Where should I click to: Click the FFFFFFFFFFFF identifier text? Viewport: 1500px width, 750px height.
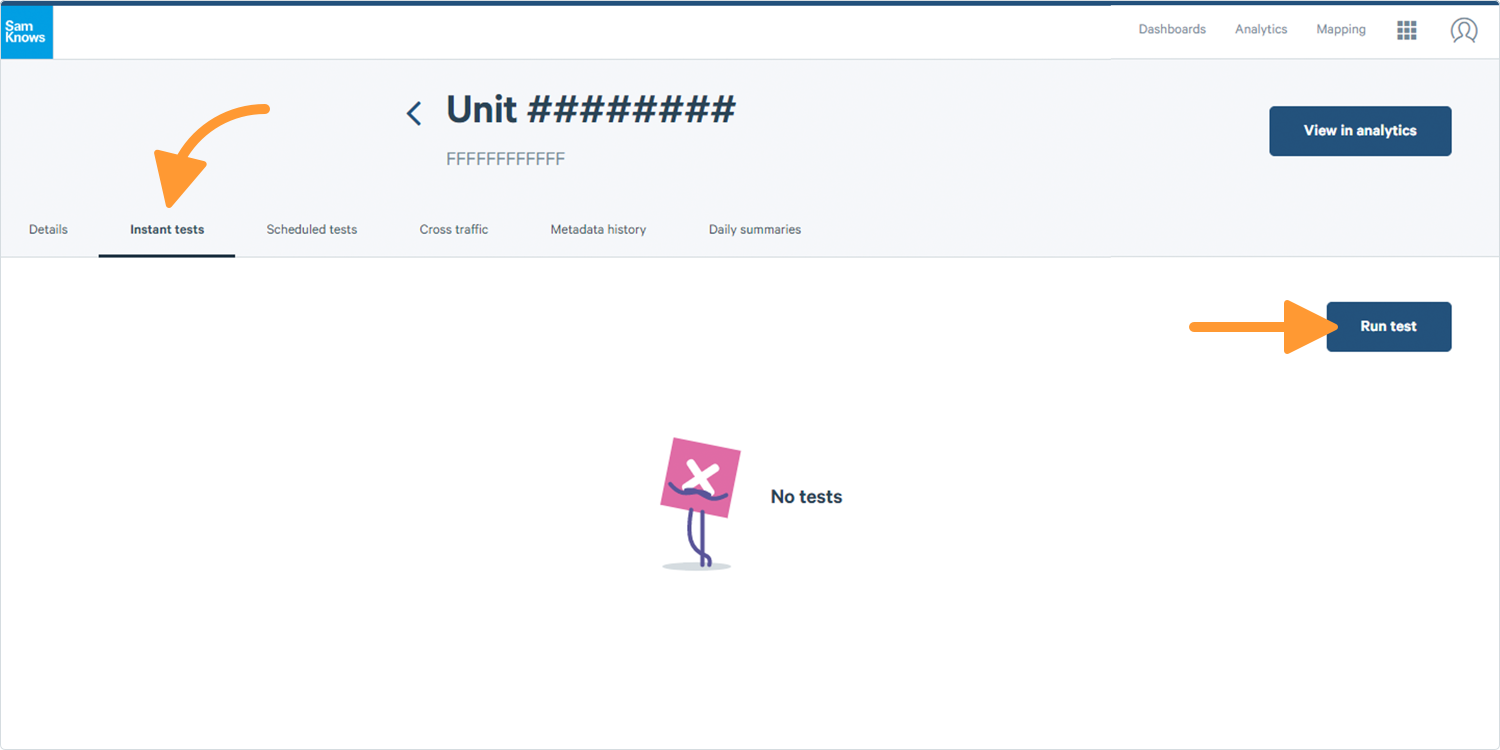click(505, 160)
